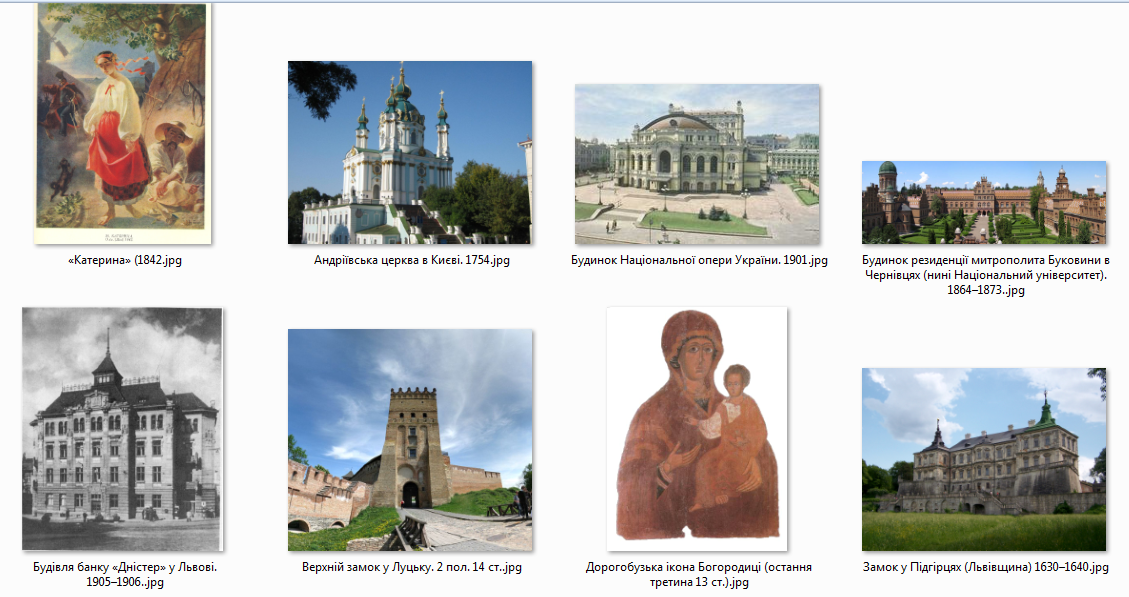The width and height of the screenshot is (1129, 597).
Task: Click the file name Дорогобузька ікона Богородиці
Action: (x=698, y=574)
